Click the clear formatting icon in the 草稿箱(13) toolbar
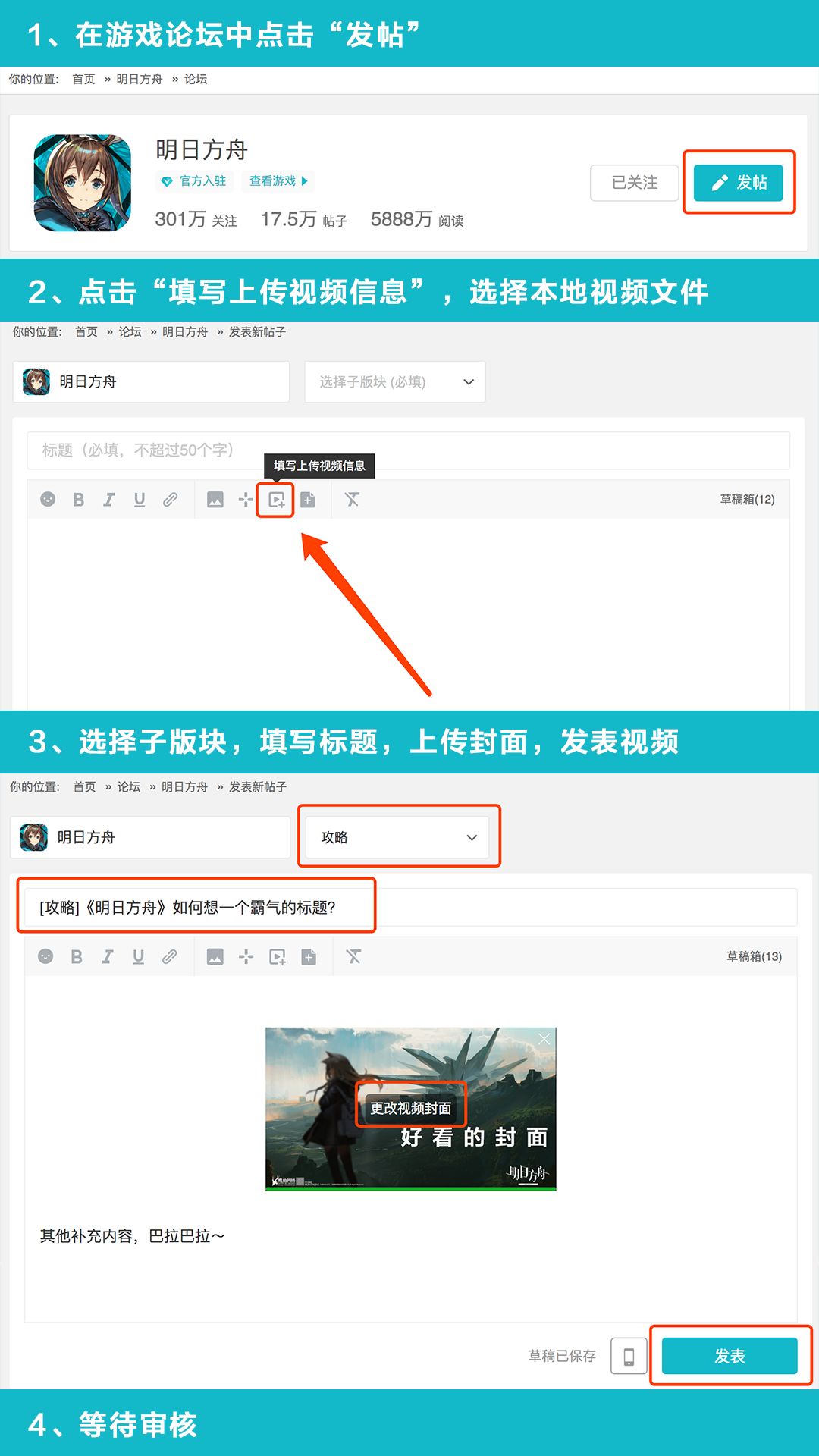819x1456 pixels. click(x=353, y=956)
